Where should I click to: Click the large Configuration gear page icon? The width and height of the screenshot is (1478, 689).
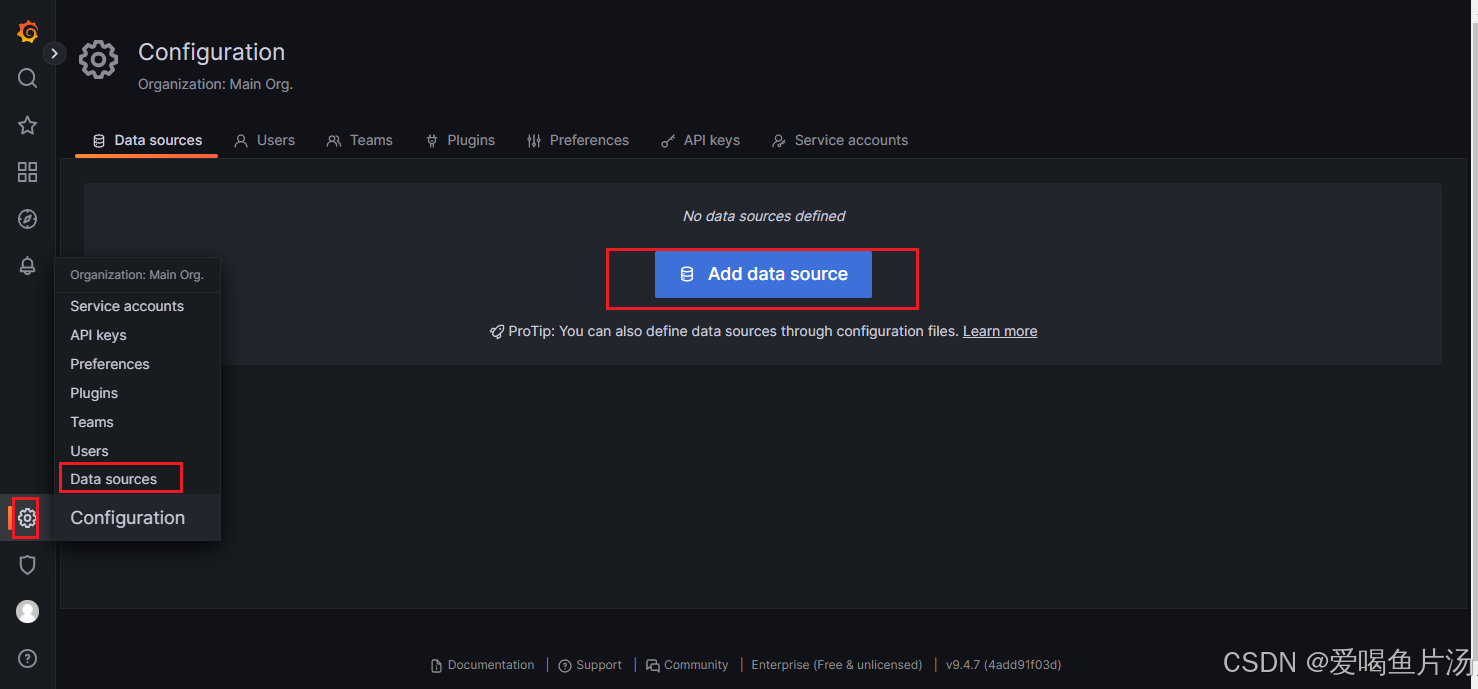point(98,60)
